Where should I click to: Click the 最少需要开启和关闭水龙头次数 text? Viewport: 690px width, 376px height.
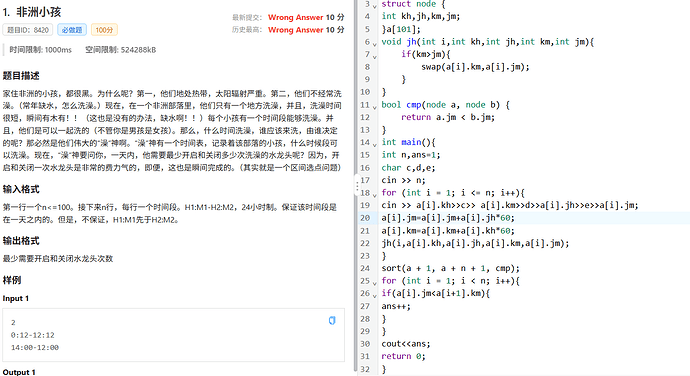58,258
